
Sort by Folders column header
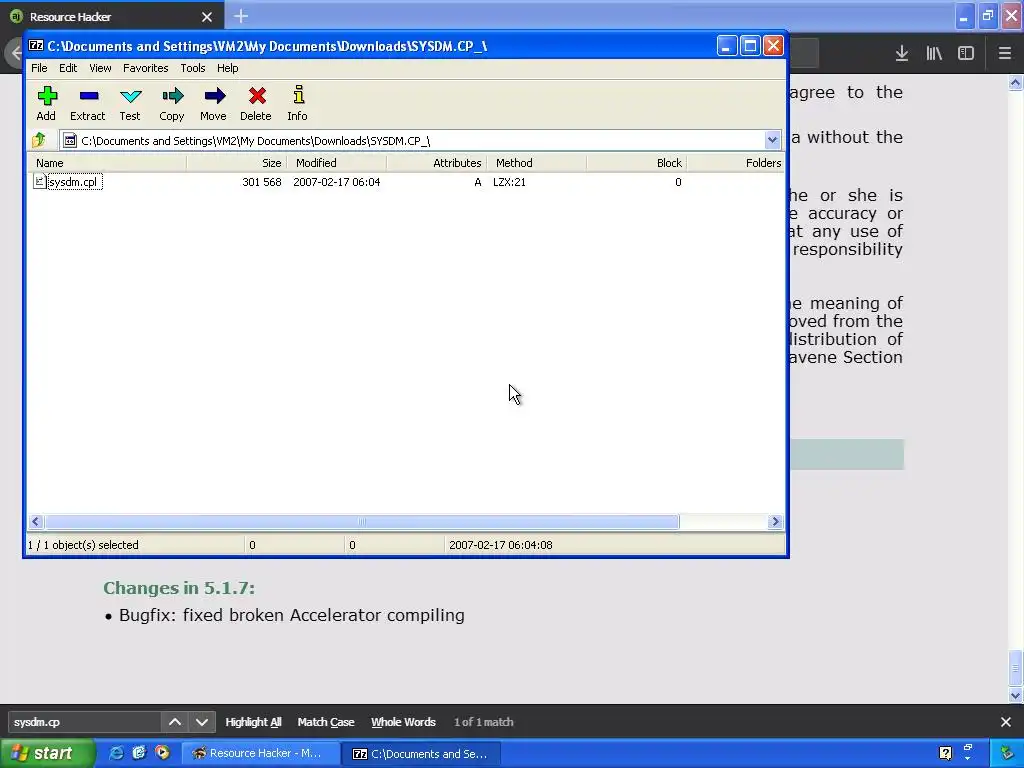[x=735, y=163]
